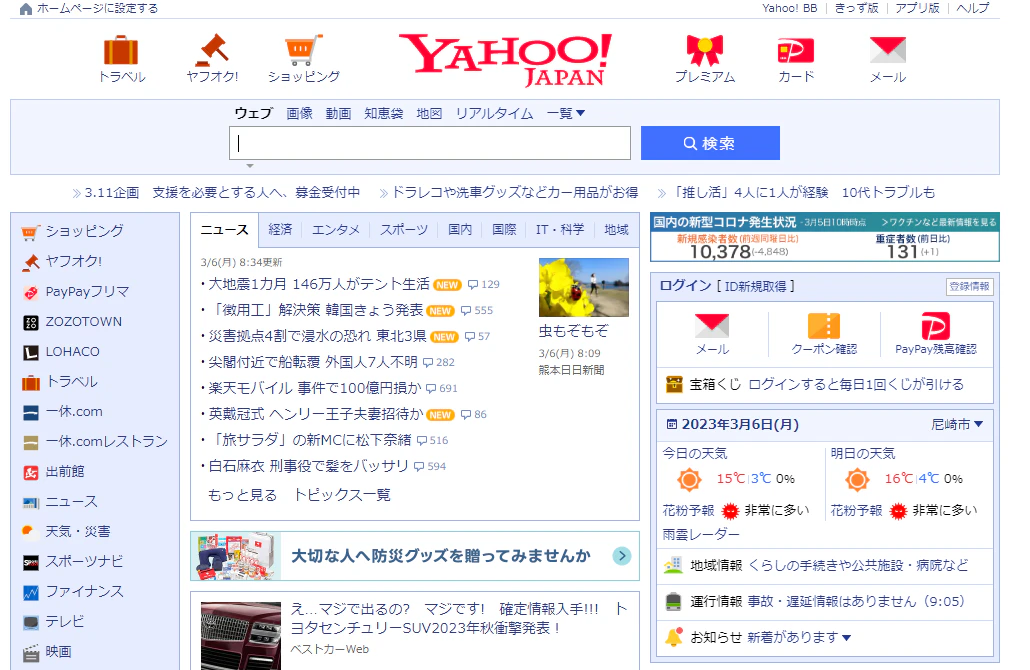The height and width of the screenshot is (670, 1030).
Task: Switch to the IT・科学 news tab
Action: [x=560, y=230]
